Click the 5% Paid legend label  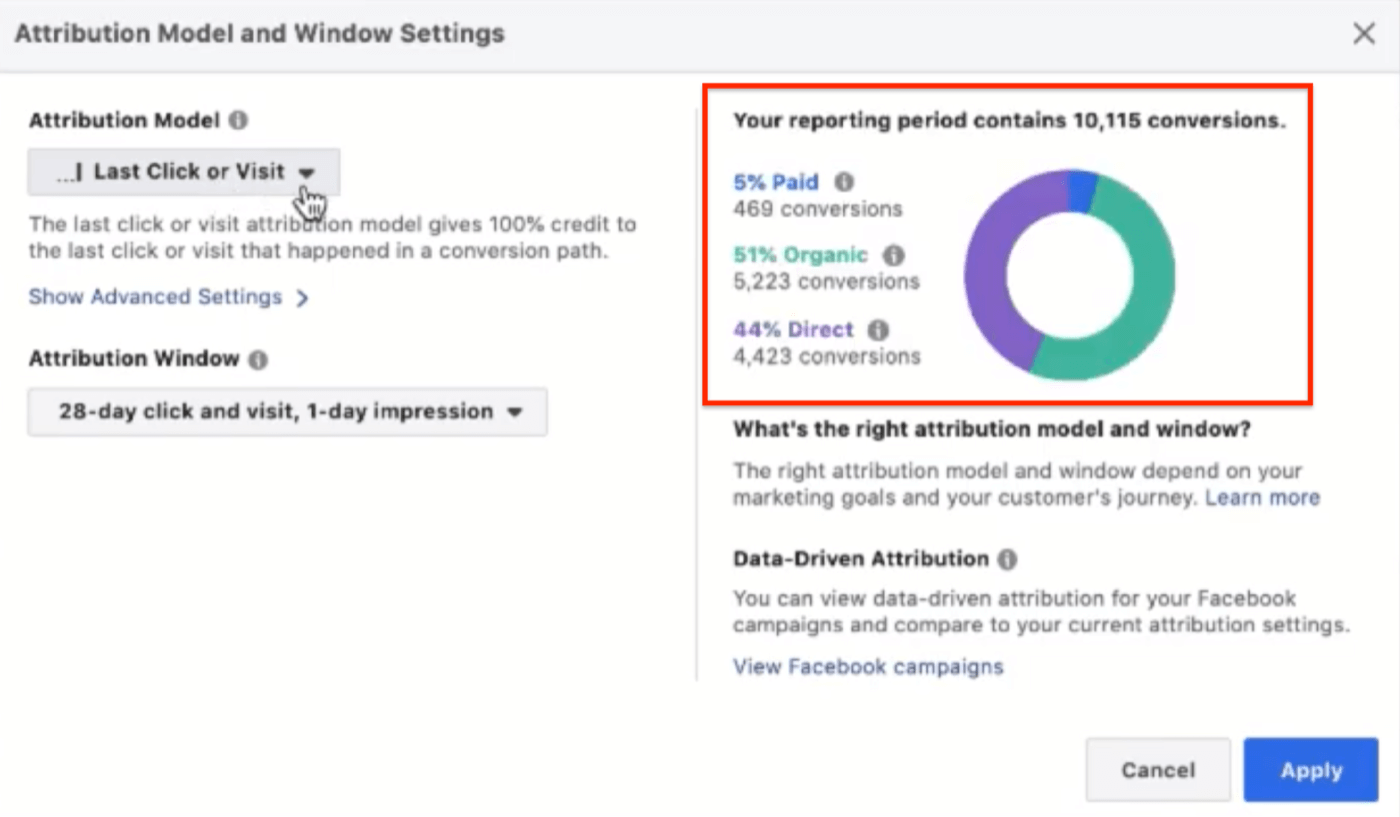776,183
